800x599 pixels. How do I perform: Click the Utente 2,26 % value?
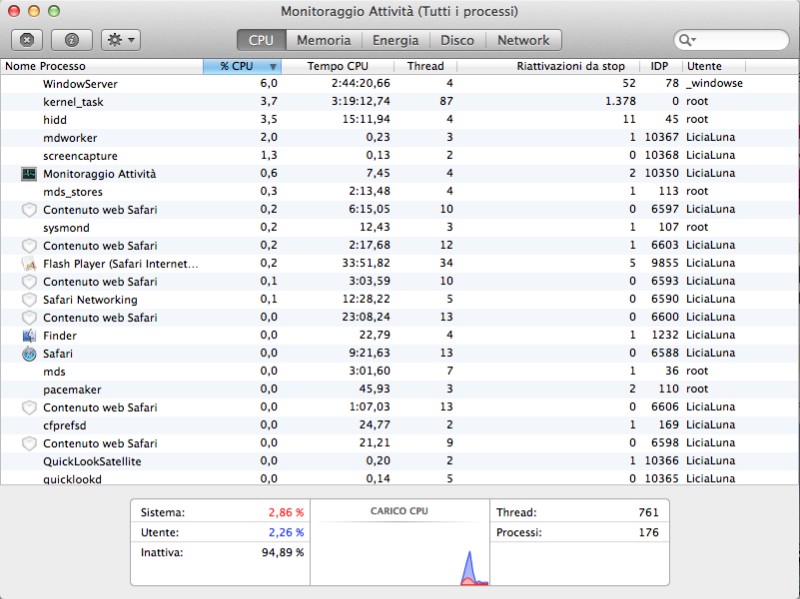pyautogui.click(x=286, y=532)
